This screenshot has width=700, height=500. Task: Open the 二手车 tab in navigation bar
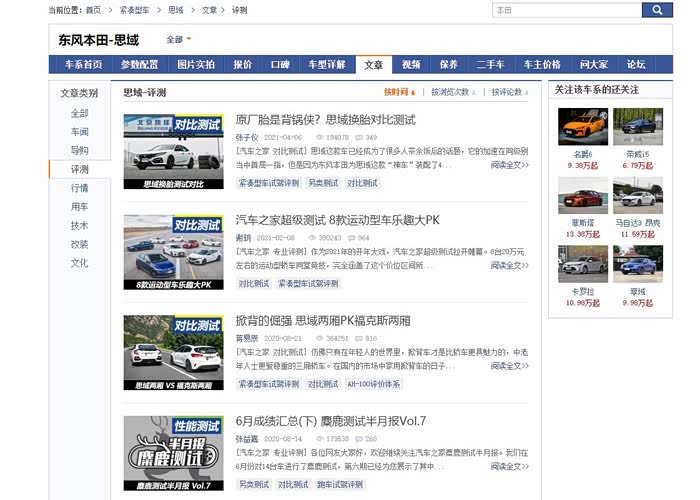pos(492,65)
